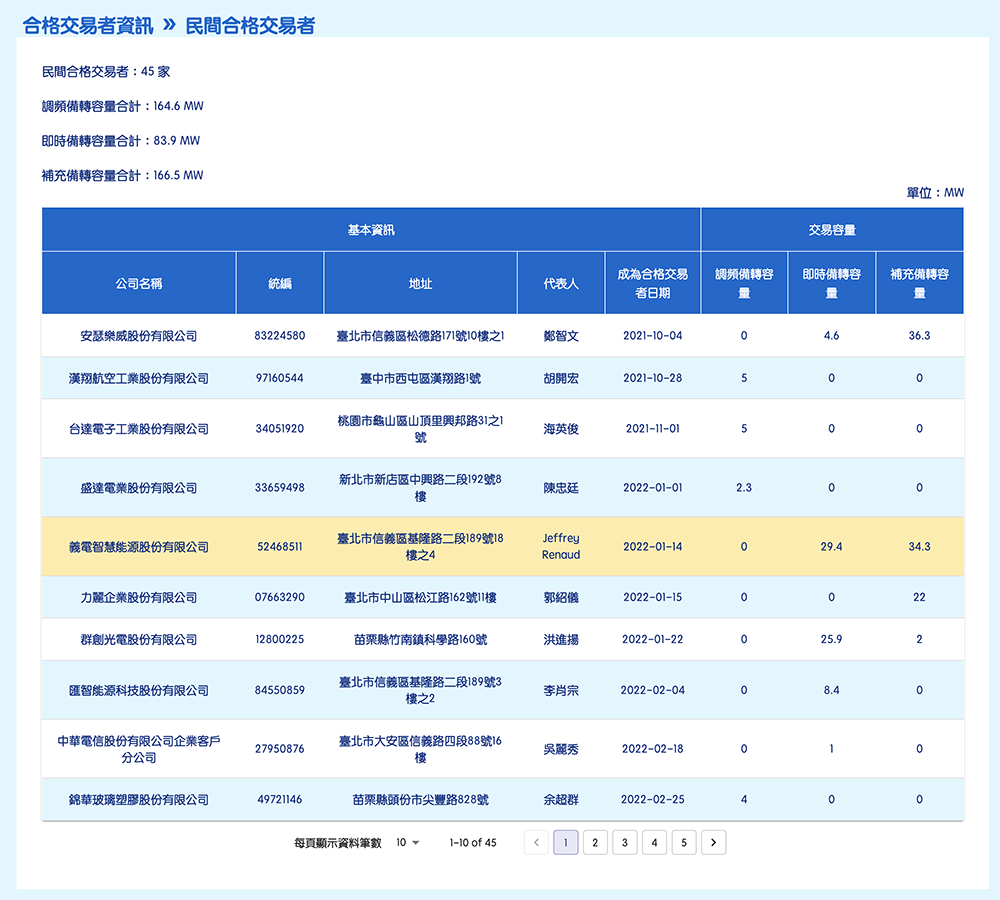Click the previous page arrow

[536, 843]
